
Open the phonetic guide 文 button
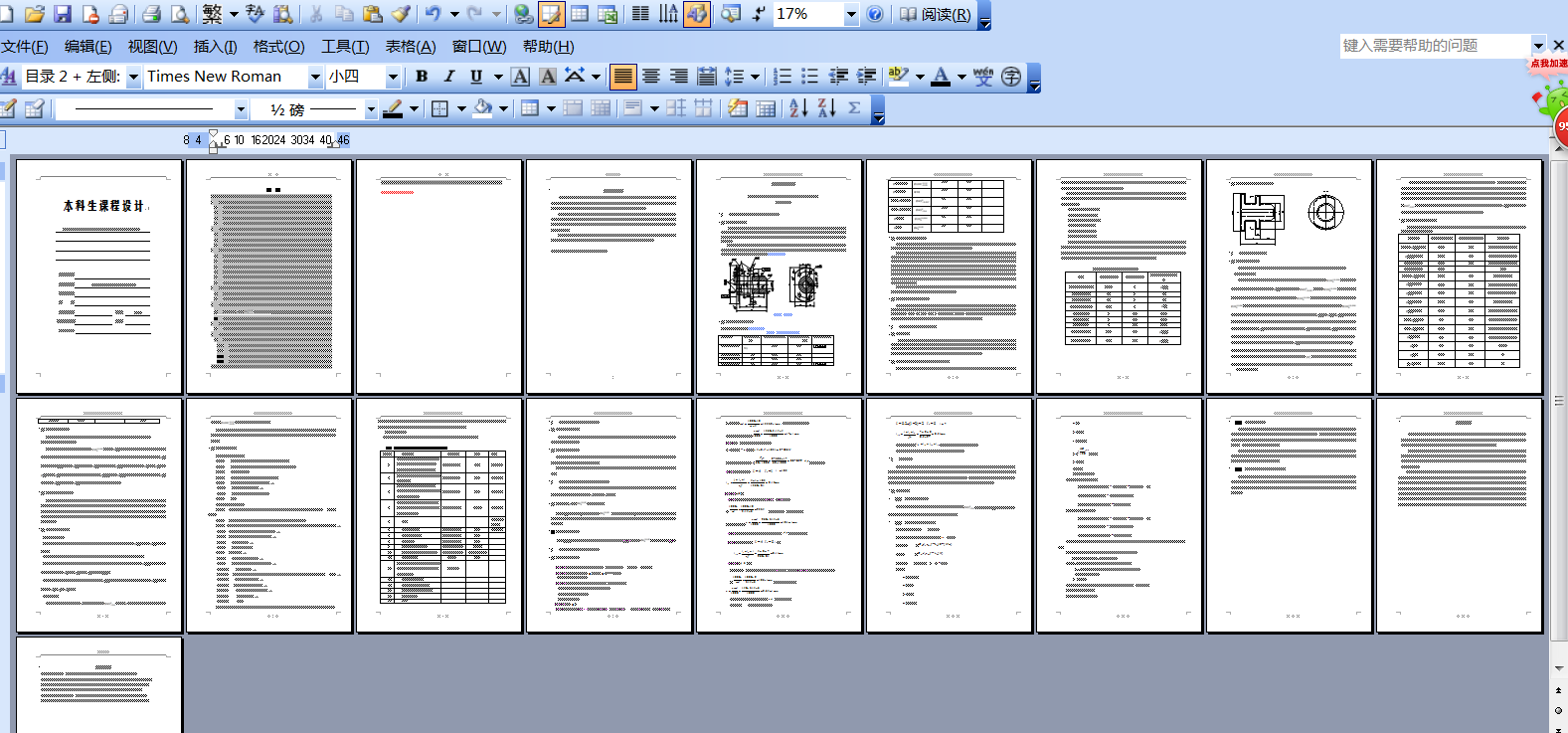click(x=983, y=77)
